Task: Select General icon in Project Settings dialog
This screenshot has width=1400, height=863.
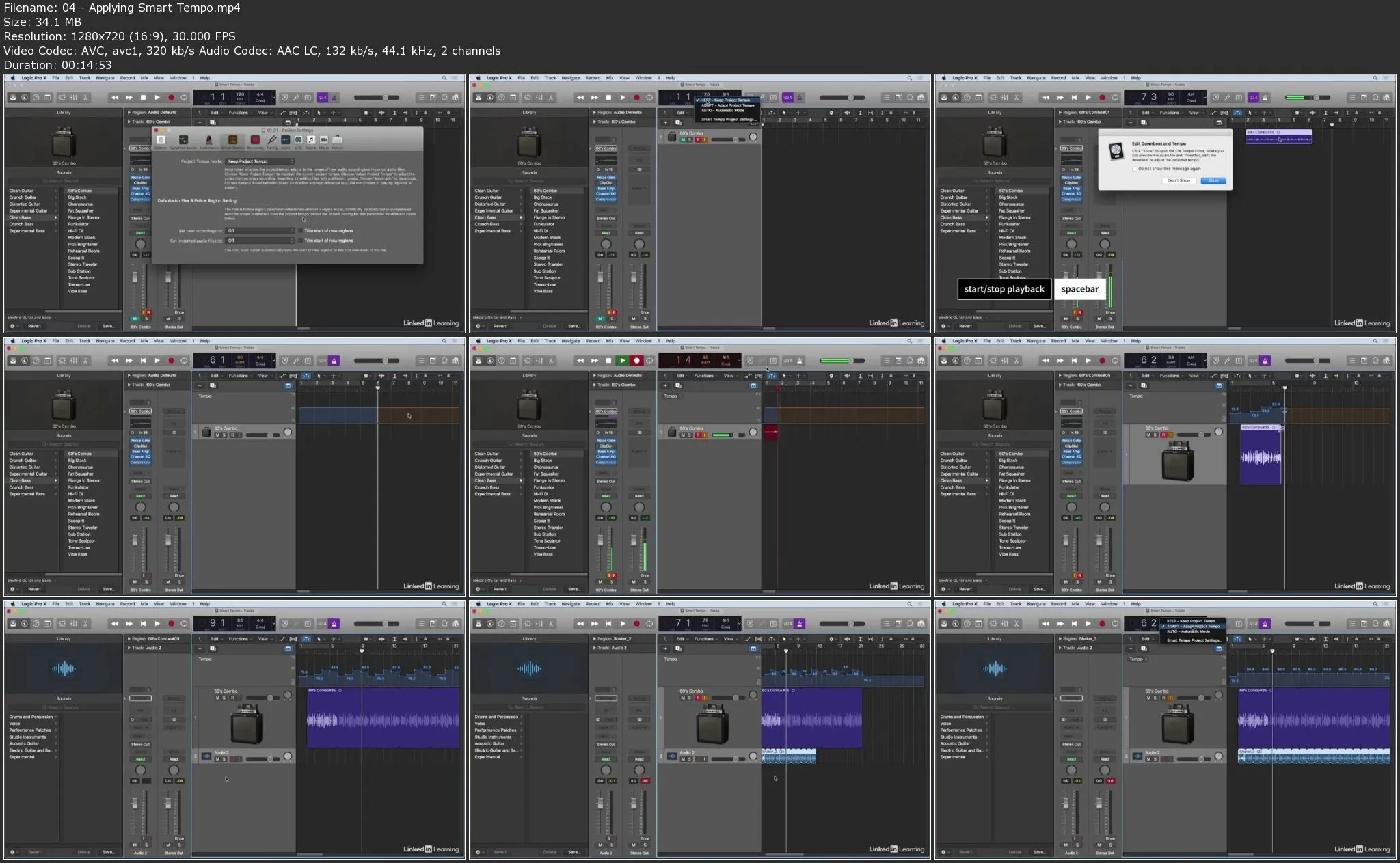Action: (x=161, y=141)
